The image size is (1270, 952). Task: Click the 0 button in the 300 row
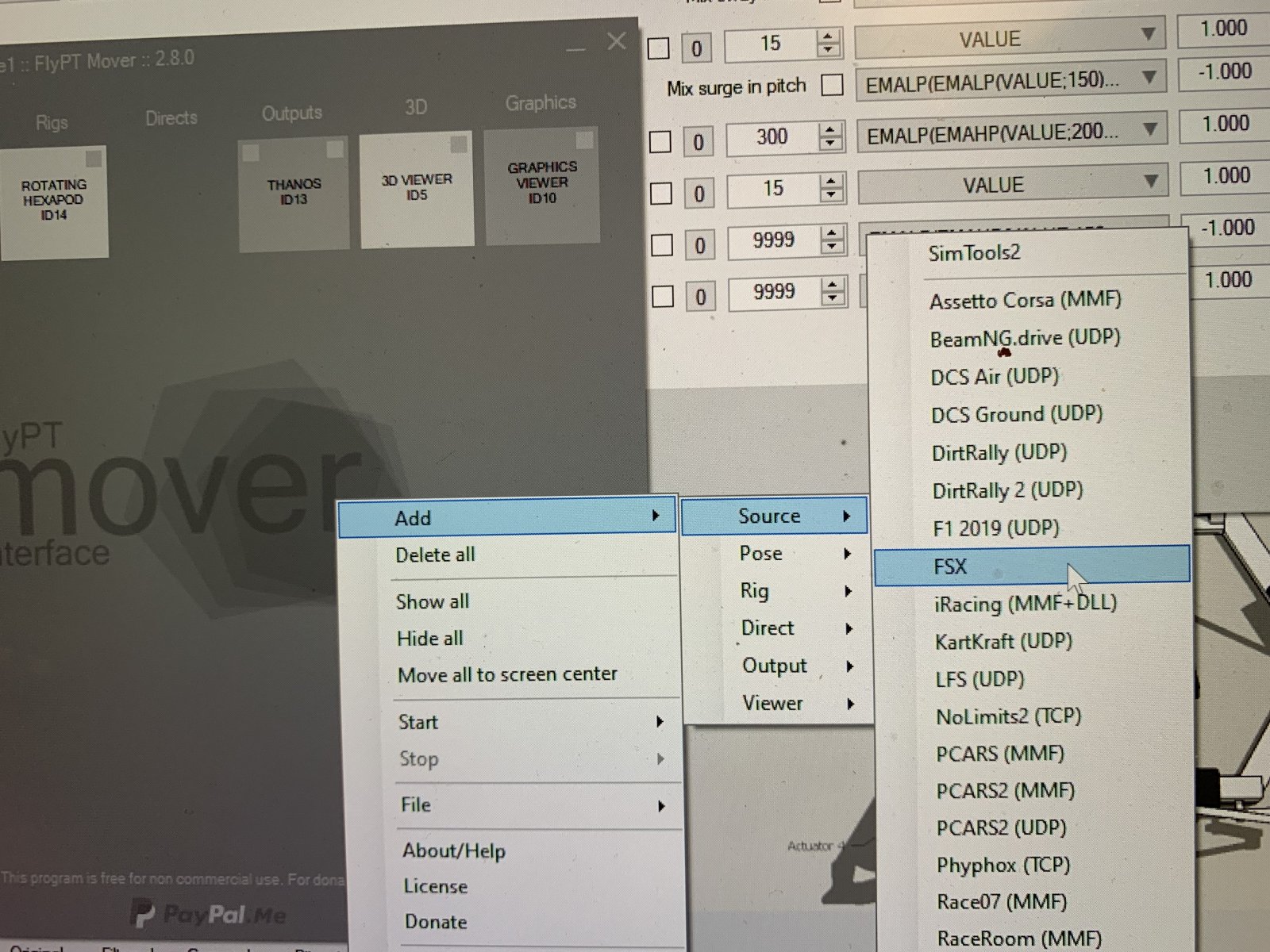(x=698, y=142)
